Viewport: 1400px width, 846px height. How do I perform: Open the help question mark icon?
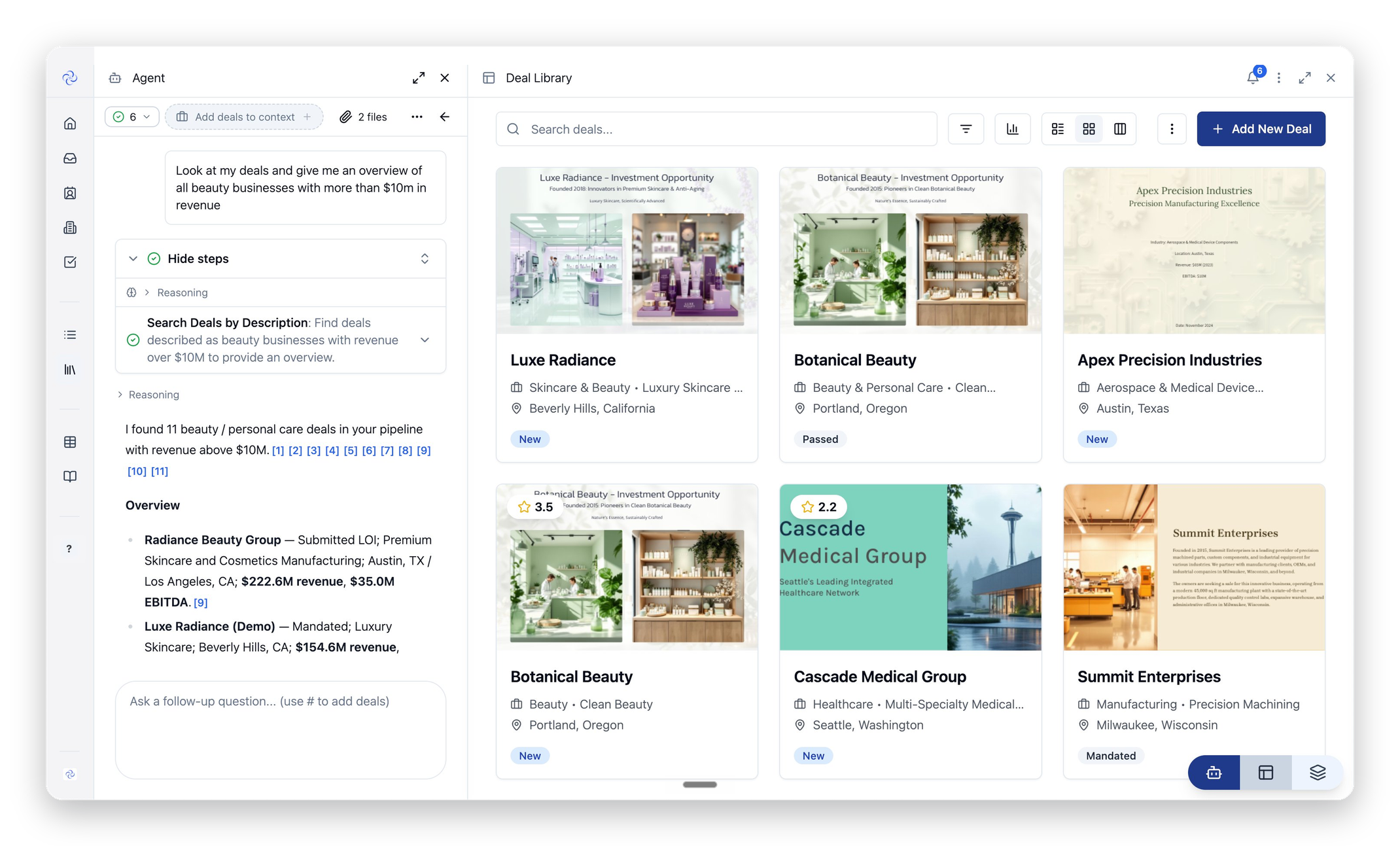69,549
